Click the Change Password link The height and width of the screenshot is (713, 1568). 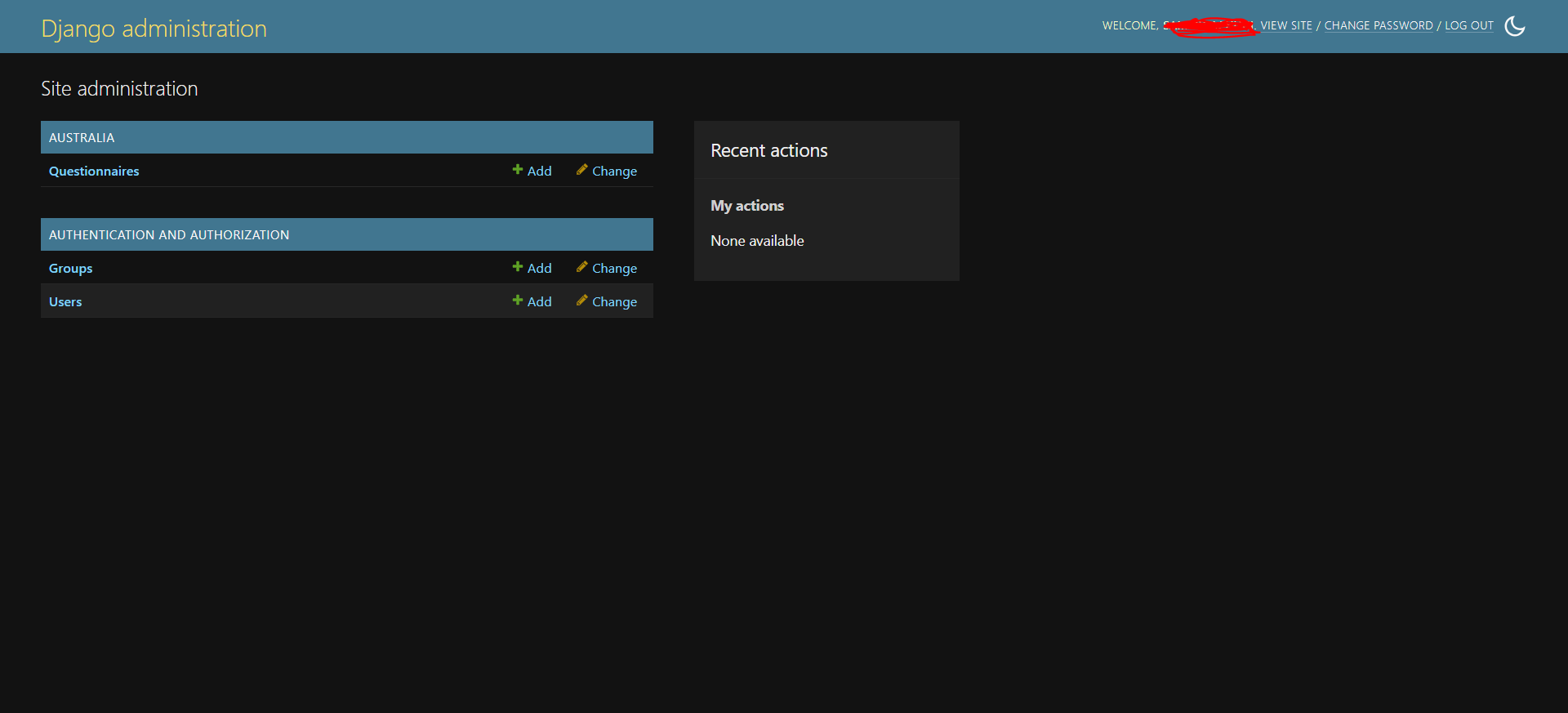tap(1379, 25)
